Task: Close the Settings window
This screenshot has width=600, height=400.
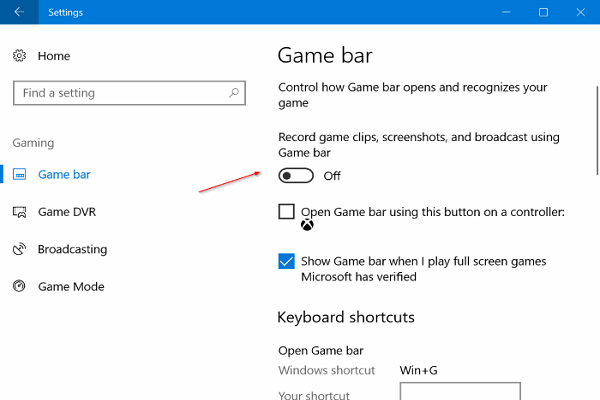Action: pos(580,12)
